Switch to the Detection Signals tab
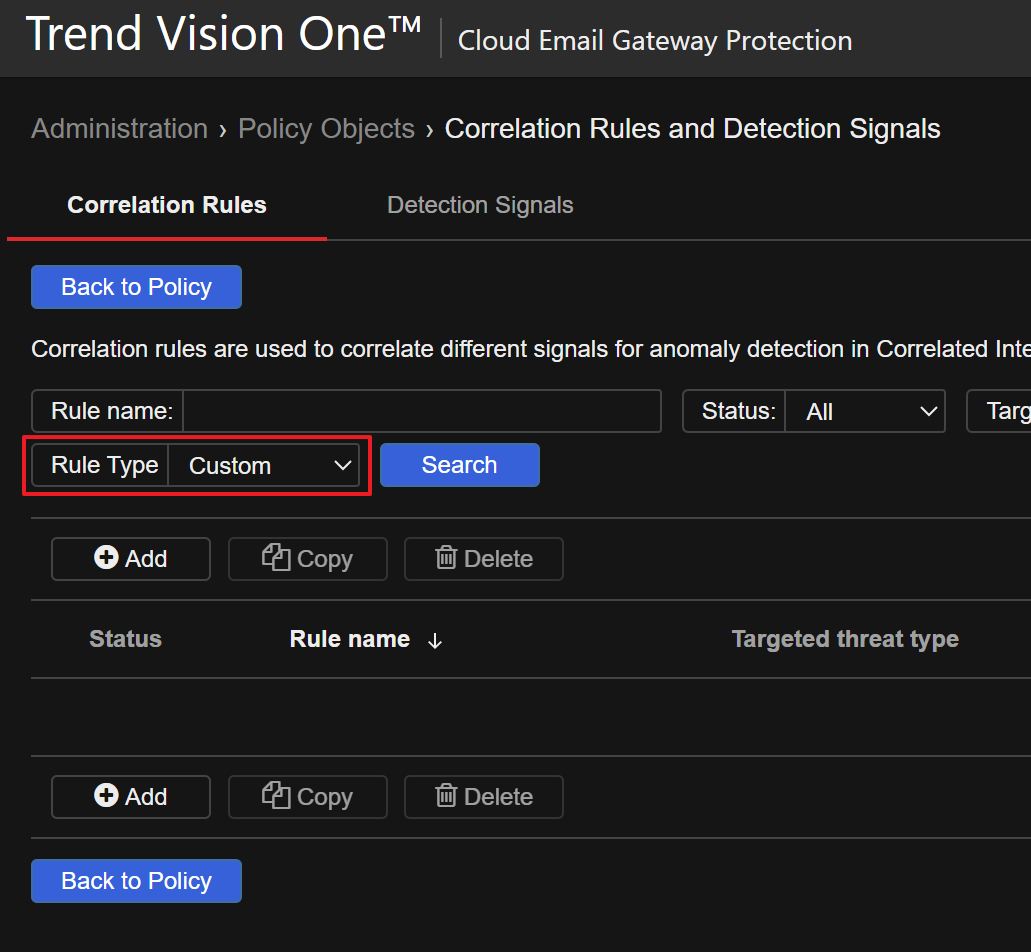1031x952 pixels. point(480,205)
